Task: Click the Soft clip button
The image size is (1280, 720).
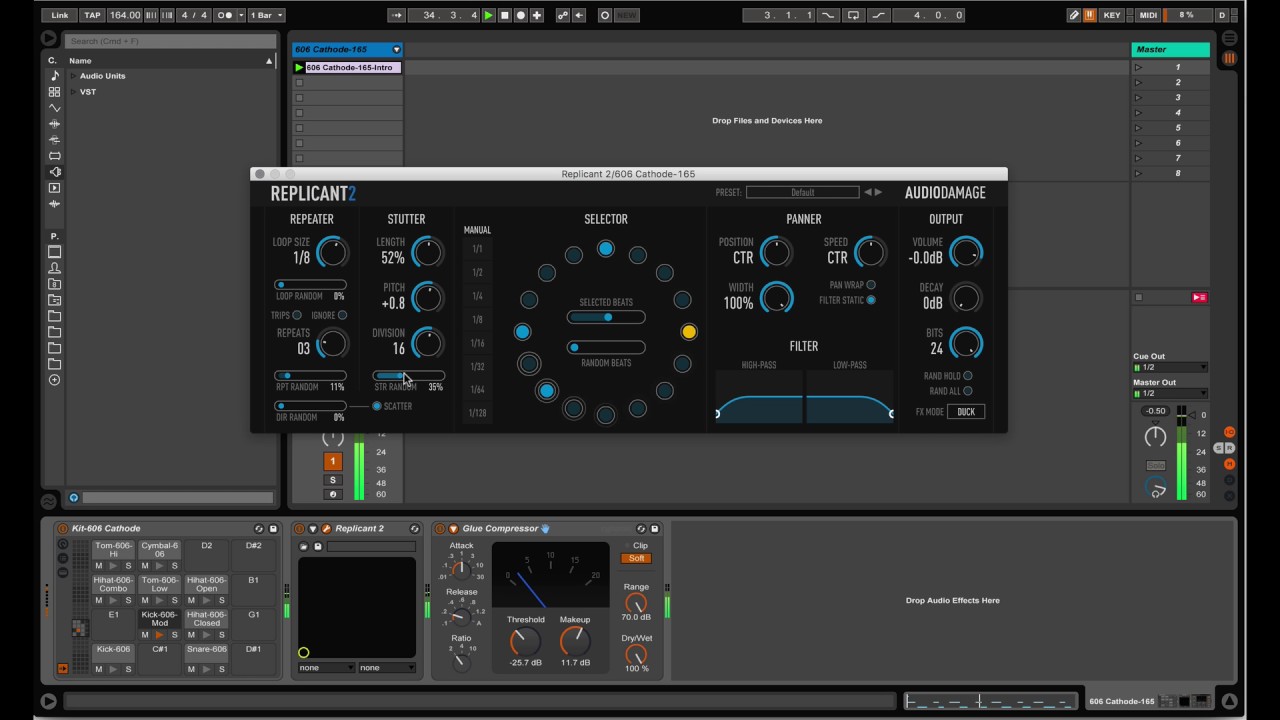Action: pos(636,558)
